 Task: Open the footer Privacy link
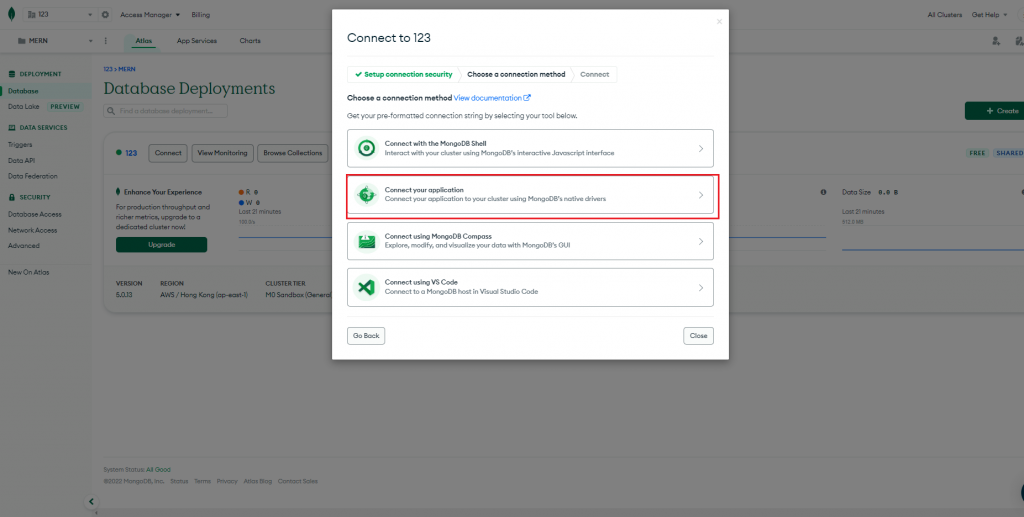click(227, 481)
